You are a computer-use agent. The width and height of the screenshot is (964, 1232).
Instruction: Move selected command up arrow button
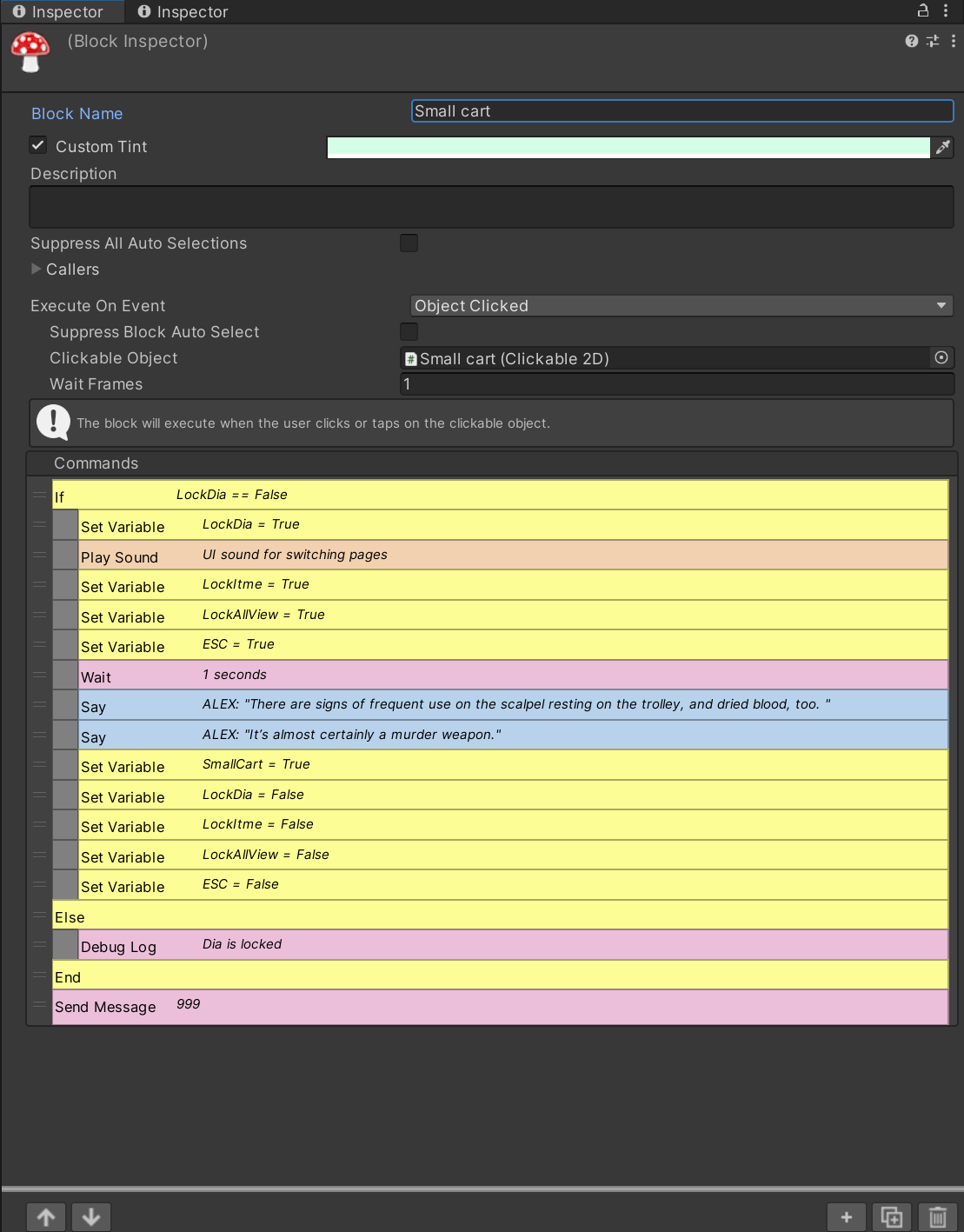point(47,1217)
